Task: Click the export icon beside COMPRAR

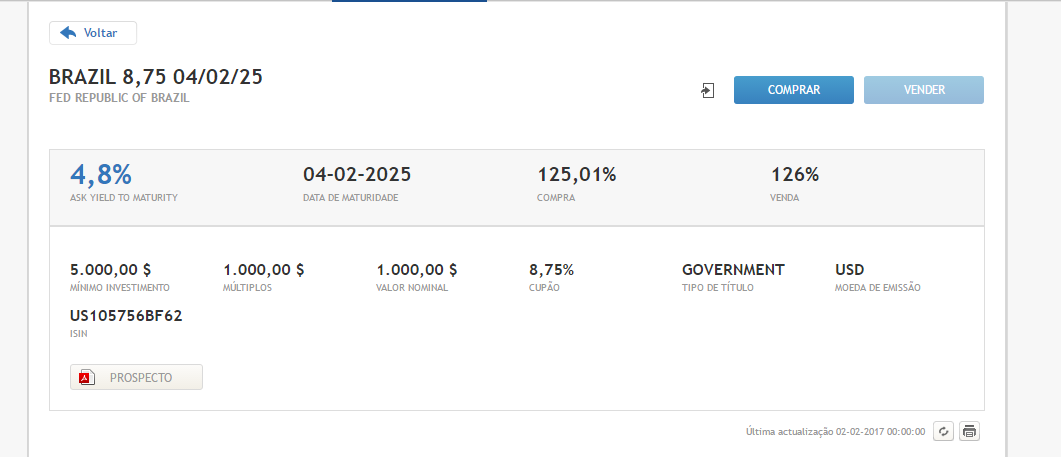Action: (708, 91)
